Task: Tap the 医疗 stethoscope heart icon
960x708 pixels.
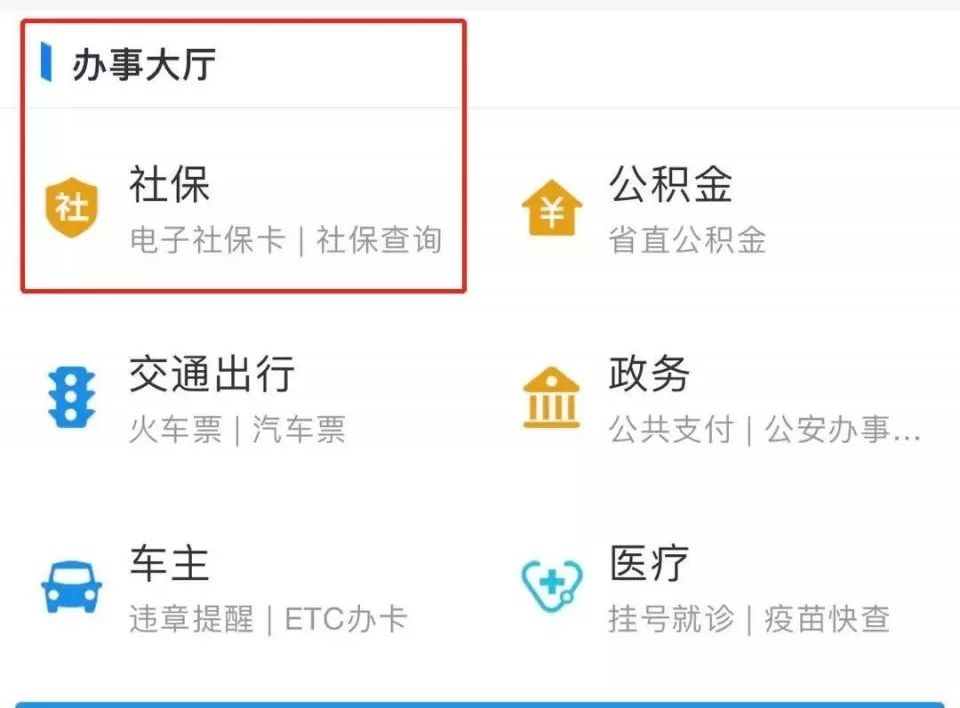Action: click(552, 587)
